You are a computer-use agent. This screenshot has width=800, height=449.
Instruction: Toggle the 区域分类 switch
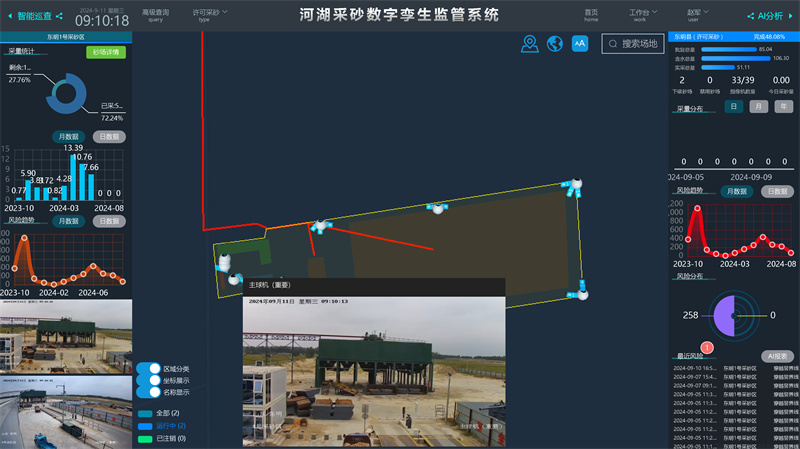[x=148, y=368]
